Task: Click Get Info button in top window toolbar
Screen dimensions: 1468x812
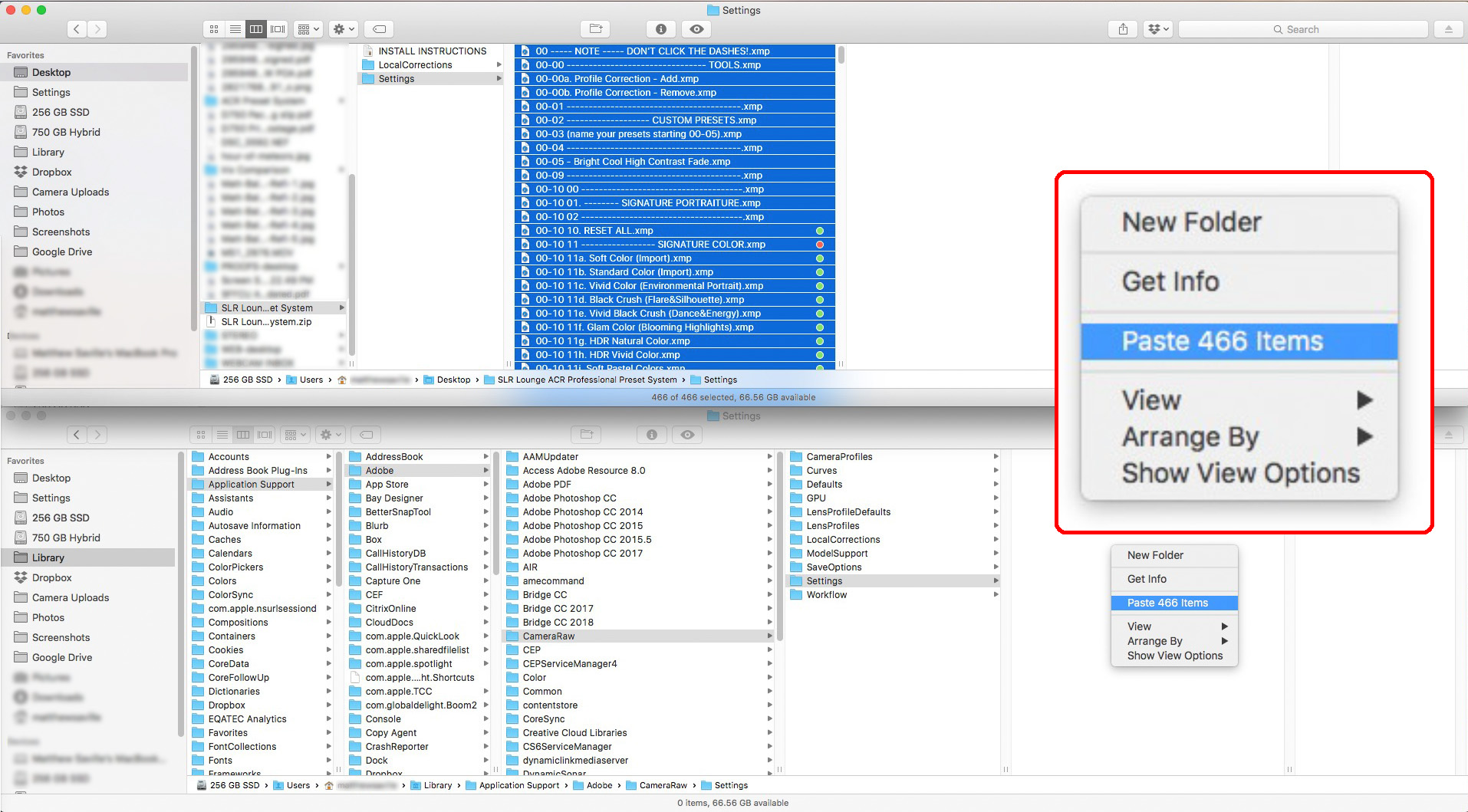Action: [660, 29]
